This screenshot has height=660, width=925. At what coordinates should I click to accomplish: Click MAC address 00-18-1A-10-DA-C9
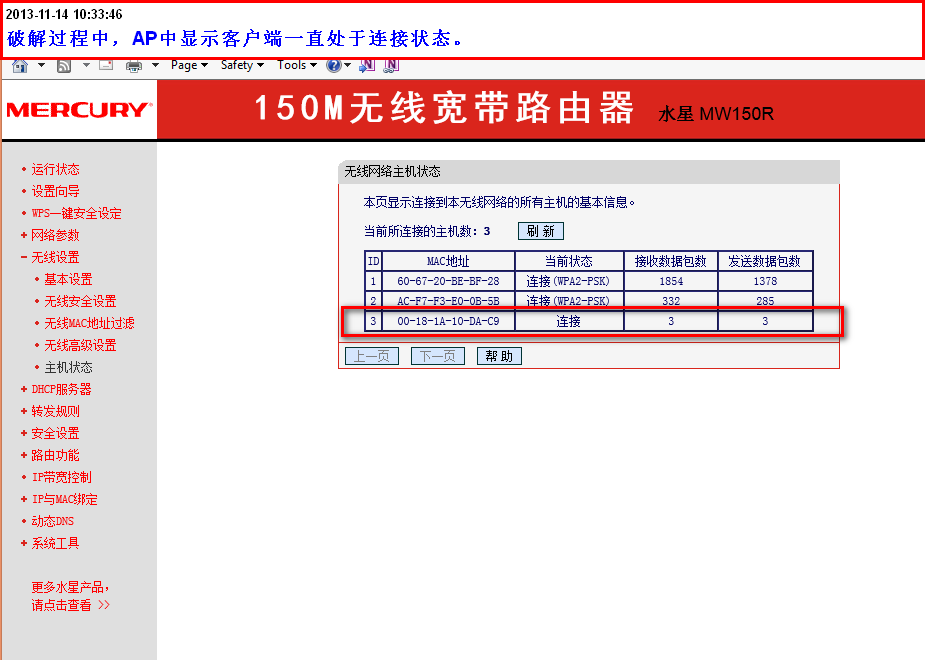tap(448, 321)
